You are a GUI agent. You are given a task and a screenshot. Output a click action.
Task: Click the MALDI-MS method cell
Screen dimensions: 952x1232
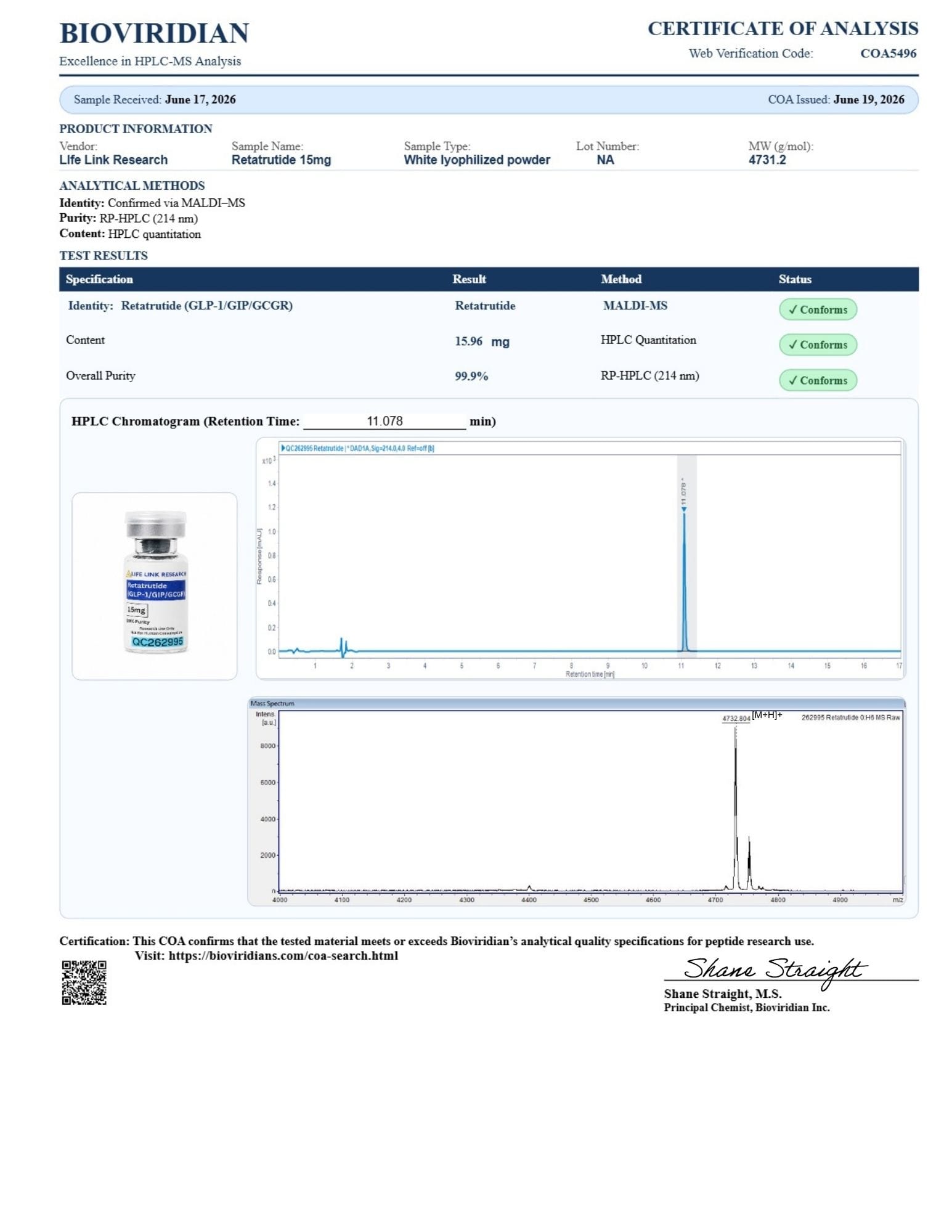coord(635,306)
